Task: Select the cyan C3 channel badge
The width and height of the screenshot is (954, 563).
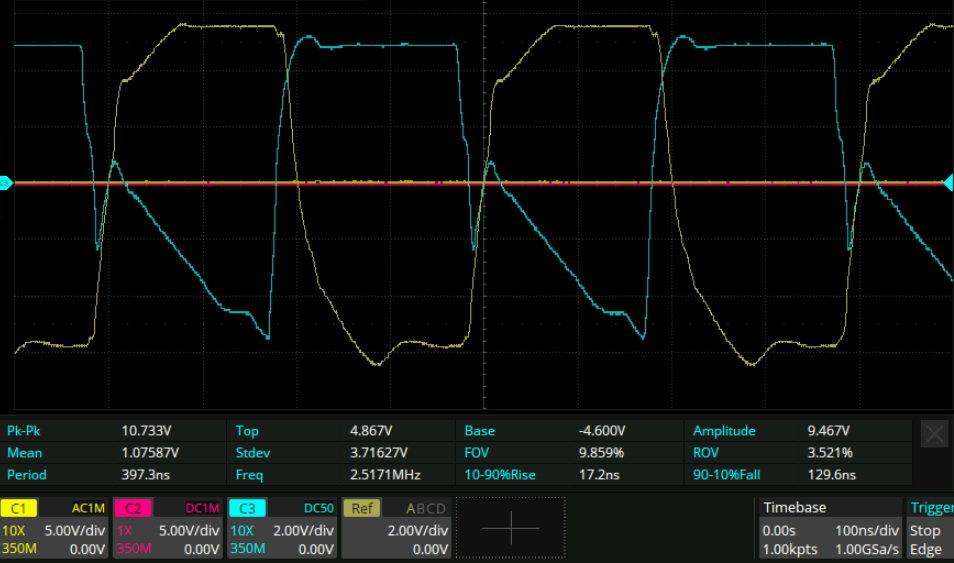Action: tap(247, 508)
